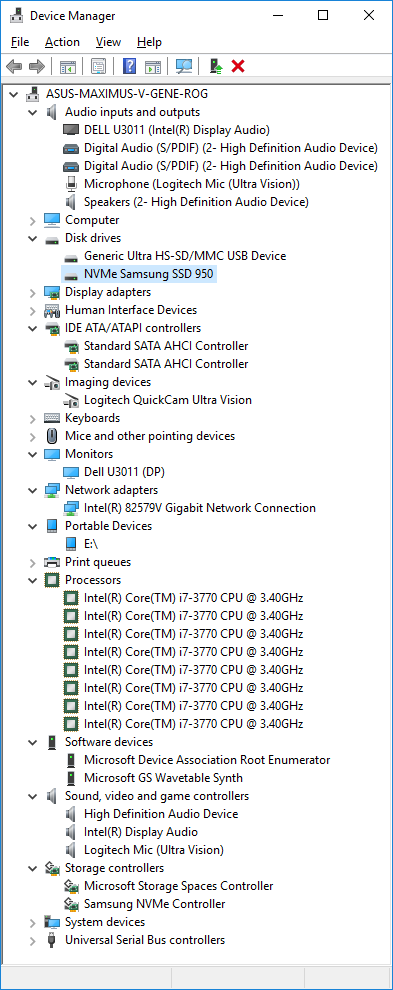Select Microsoft Storage Spaces Controller
The image size is (393, 990).
tap(179, 886)
